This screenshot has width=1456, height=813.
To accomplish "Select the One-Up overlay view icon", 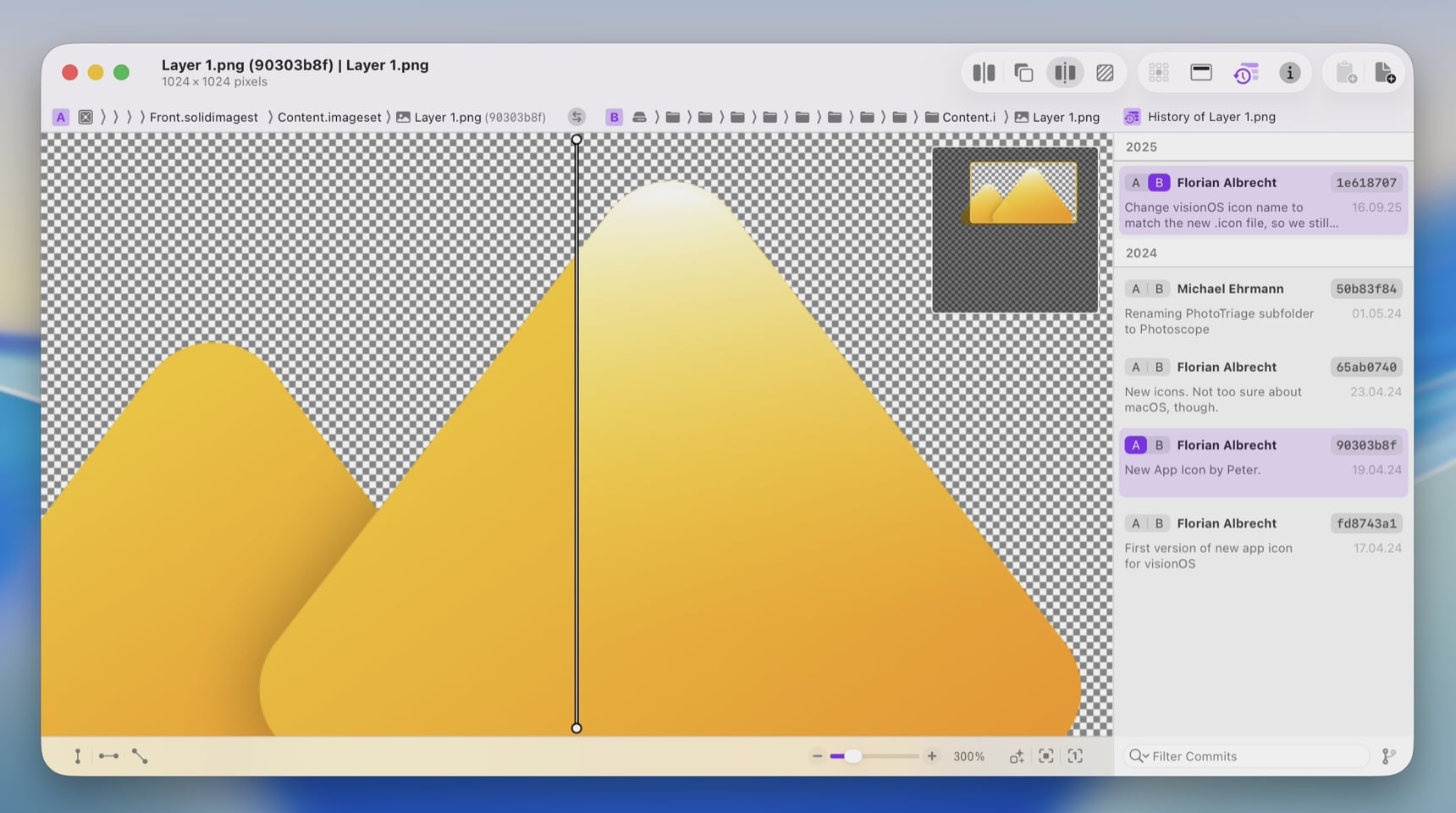I will pos(1023,73).
